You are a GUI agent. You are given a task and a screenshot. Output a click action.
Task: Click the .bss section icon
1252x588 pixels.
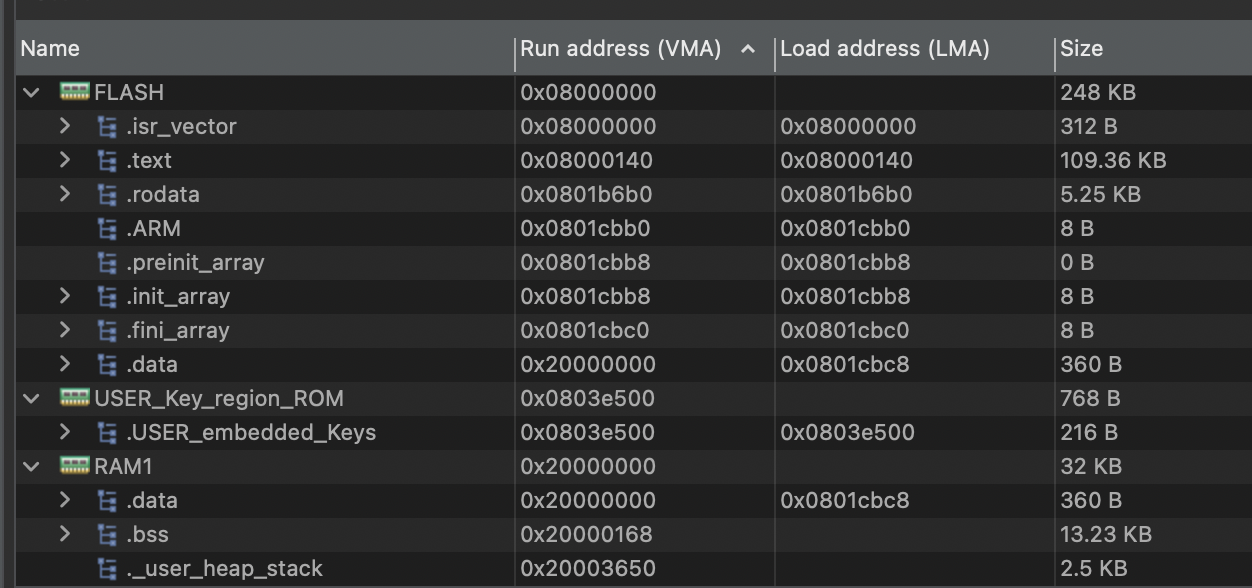pos(105,534)
